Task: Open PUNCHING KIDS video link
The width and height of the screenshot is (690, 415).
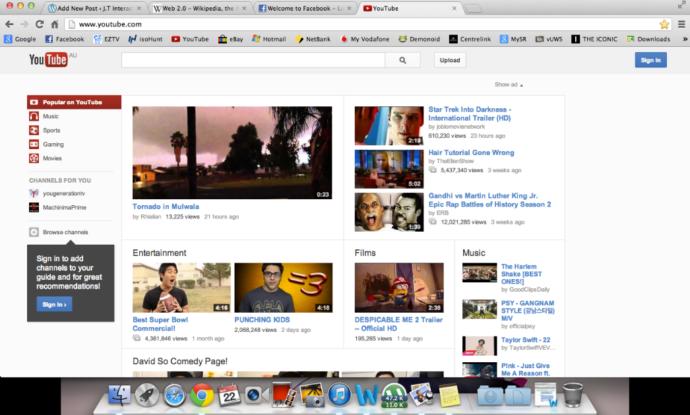Action: pos(262,320)
